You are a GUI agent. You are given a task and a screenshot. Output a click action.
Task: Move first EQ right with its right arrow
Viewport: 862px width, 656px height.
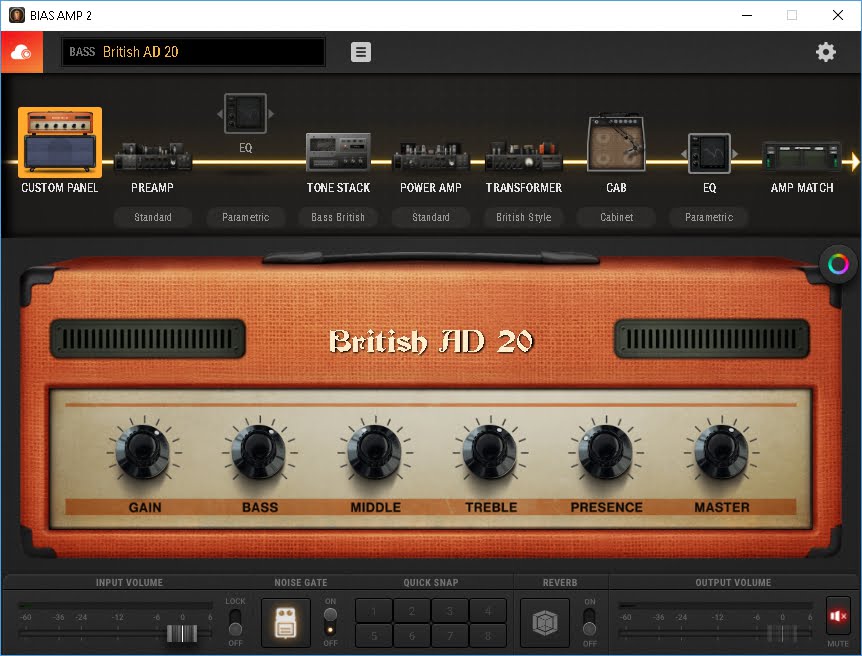pos(271,114)
